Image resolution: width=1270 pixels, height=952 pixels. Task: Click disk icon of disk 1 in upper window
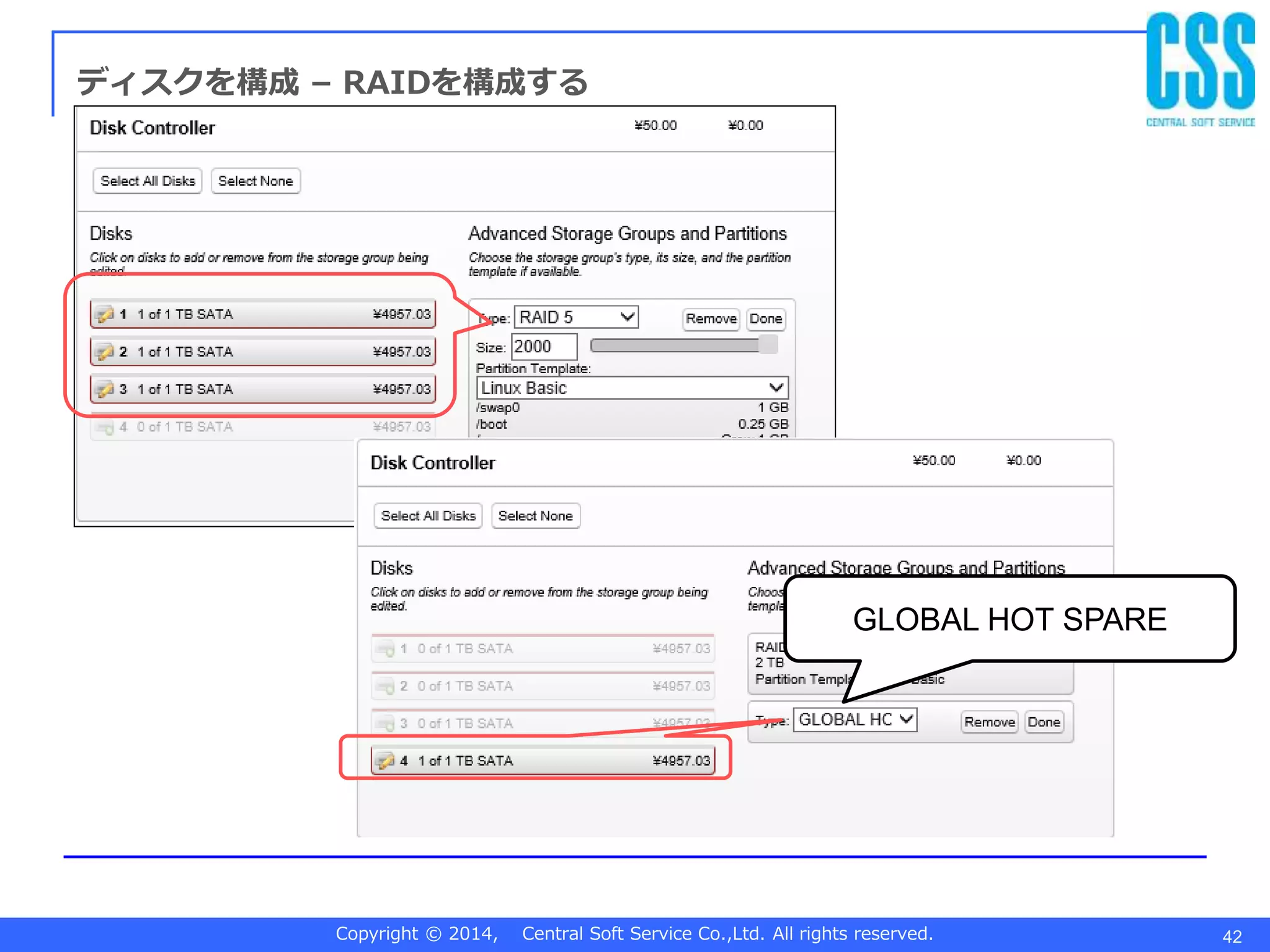coord(105,315)
